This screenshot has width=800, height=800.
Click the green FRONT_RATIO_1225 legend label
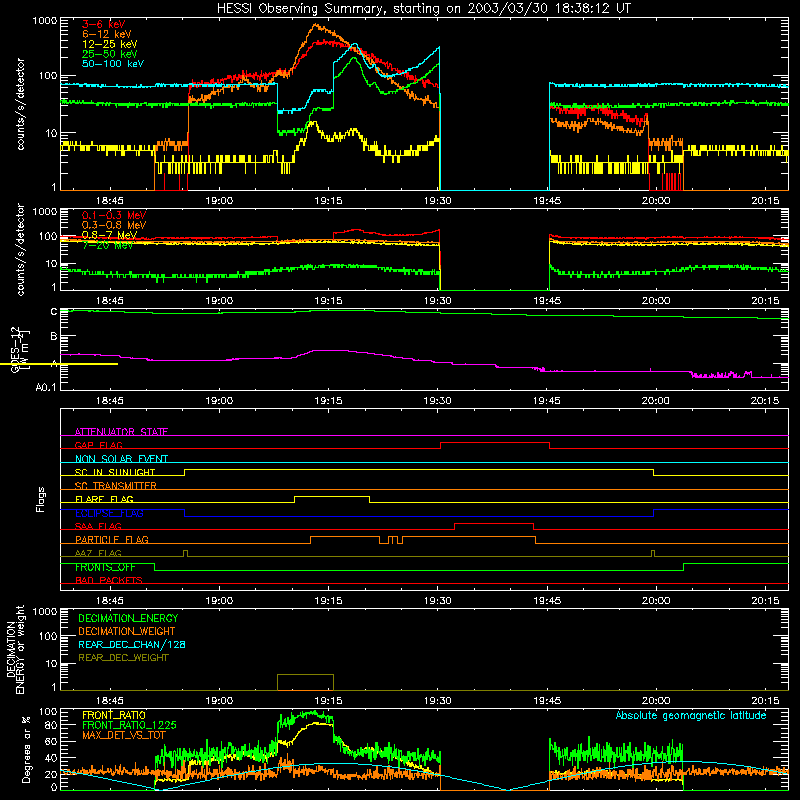coord(129,725)
